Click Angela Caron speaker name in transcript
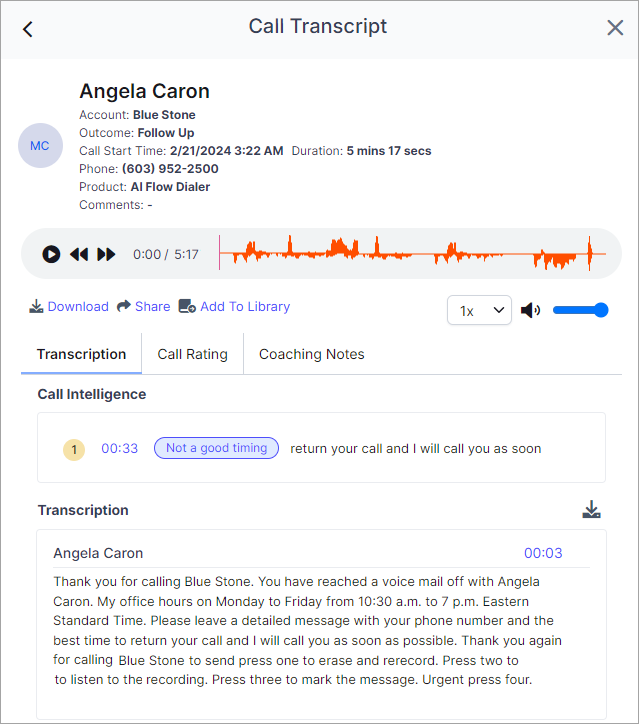Viewport: 639px width, 724px height. click(98, 553)
